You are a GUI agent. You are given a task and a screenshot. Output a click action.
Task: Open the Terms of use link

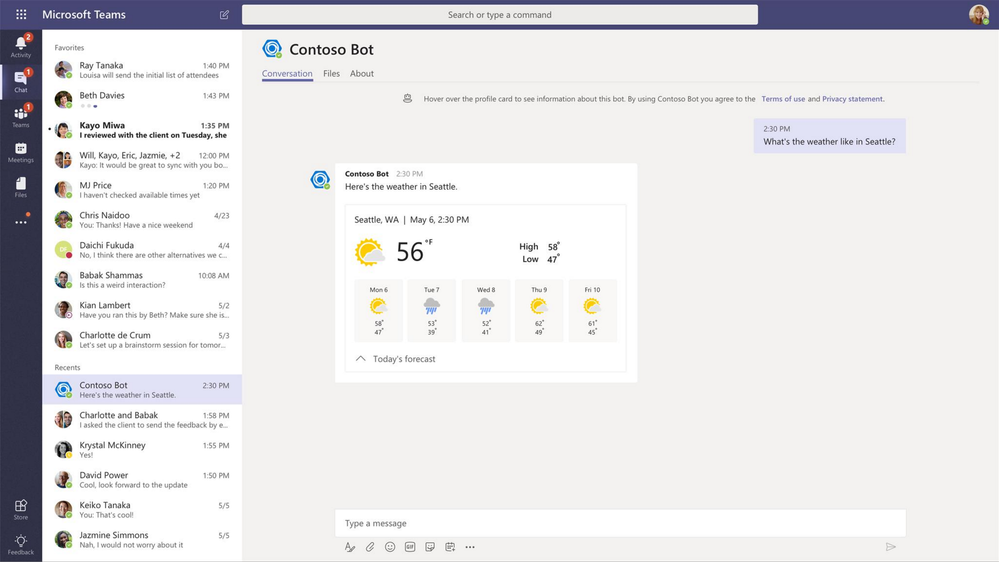(x=783, y=99)
